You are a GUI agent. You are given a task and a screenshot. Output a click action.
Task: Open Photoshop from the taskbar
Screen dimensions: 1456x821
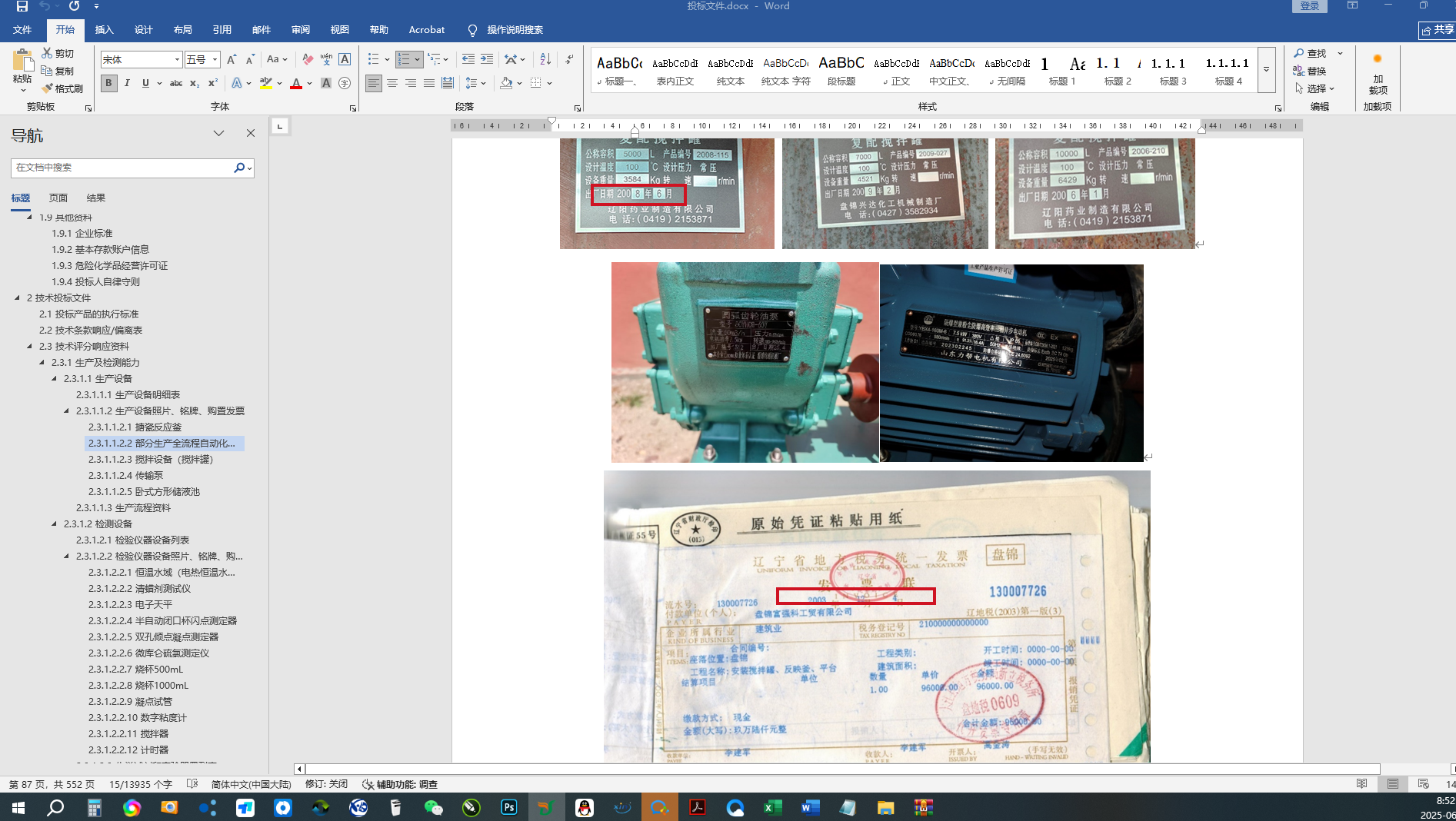click(x=509, y=807)
